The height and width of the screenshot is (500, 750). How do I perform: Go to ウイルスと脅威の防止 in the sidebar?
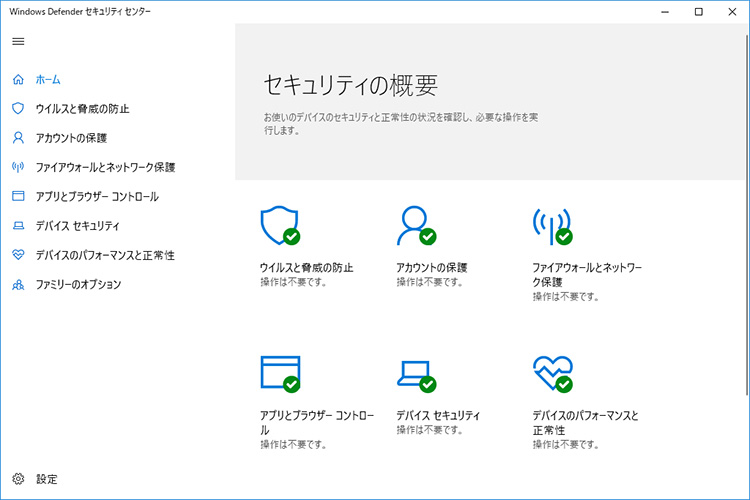click(82, 109)
